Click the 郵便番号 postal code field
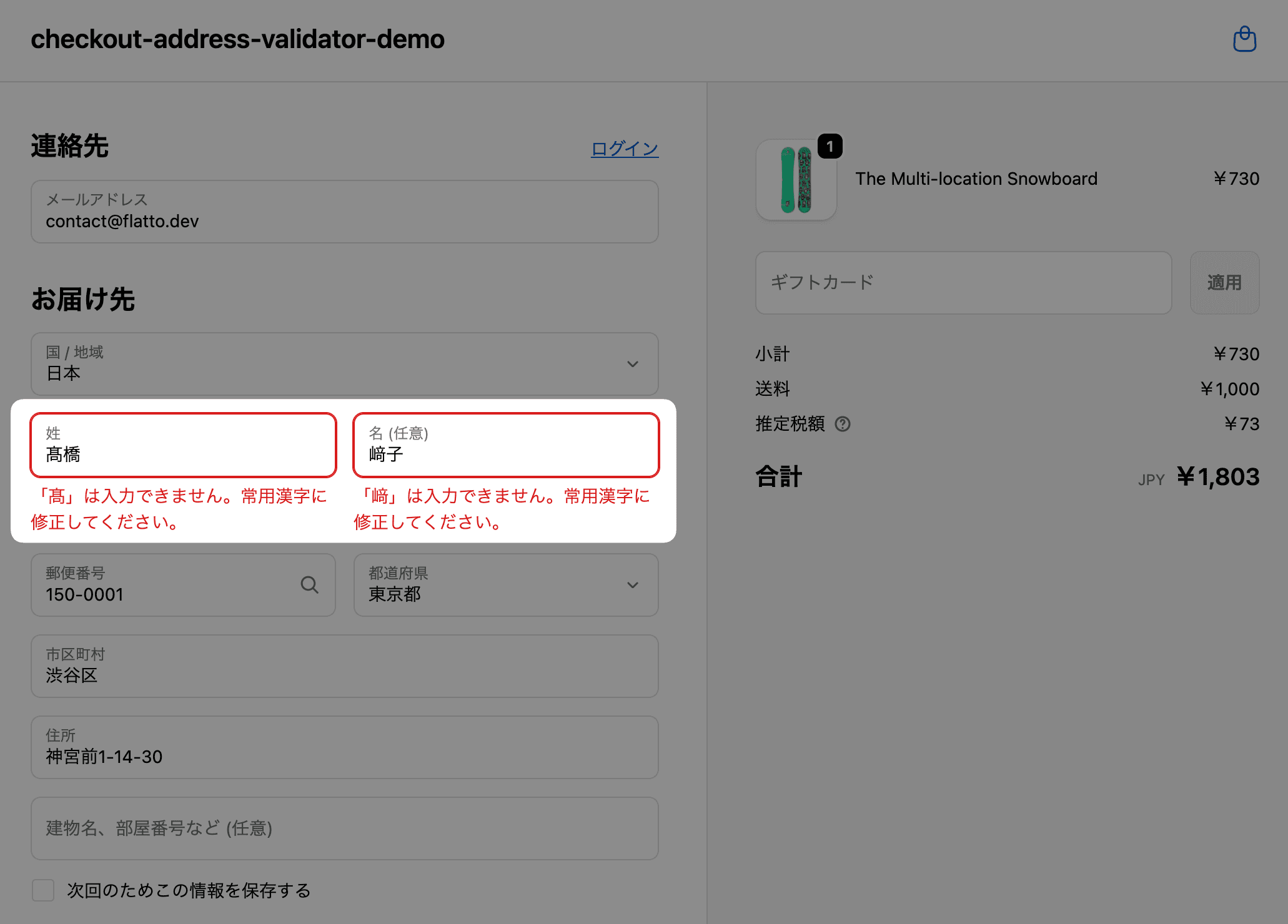 [x=162, y=585]
